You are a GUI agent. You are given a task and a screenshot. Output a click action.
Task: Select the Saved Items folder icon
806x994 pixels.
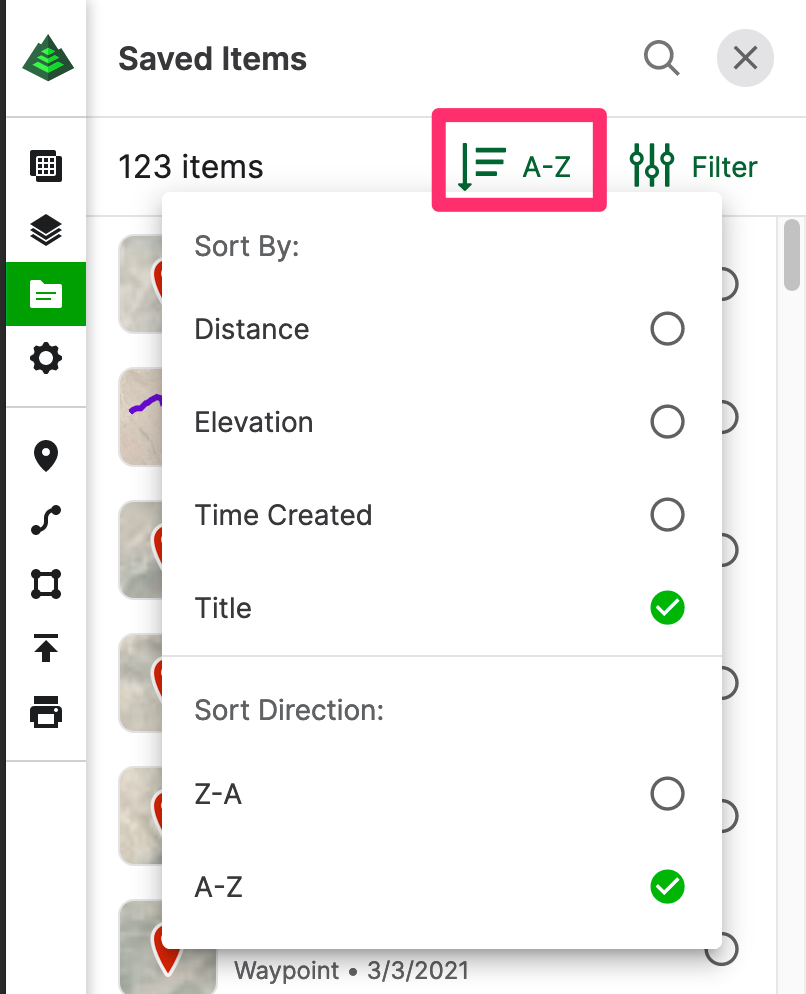tap(46, 294)
